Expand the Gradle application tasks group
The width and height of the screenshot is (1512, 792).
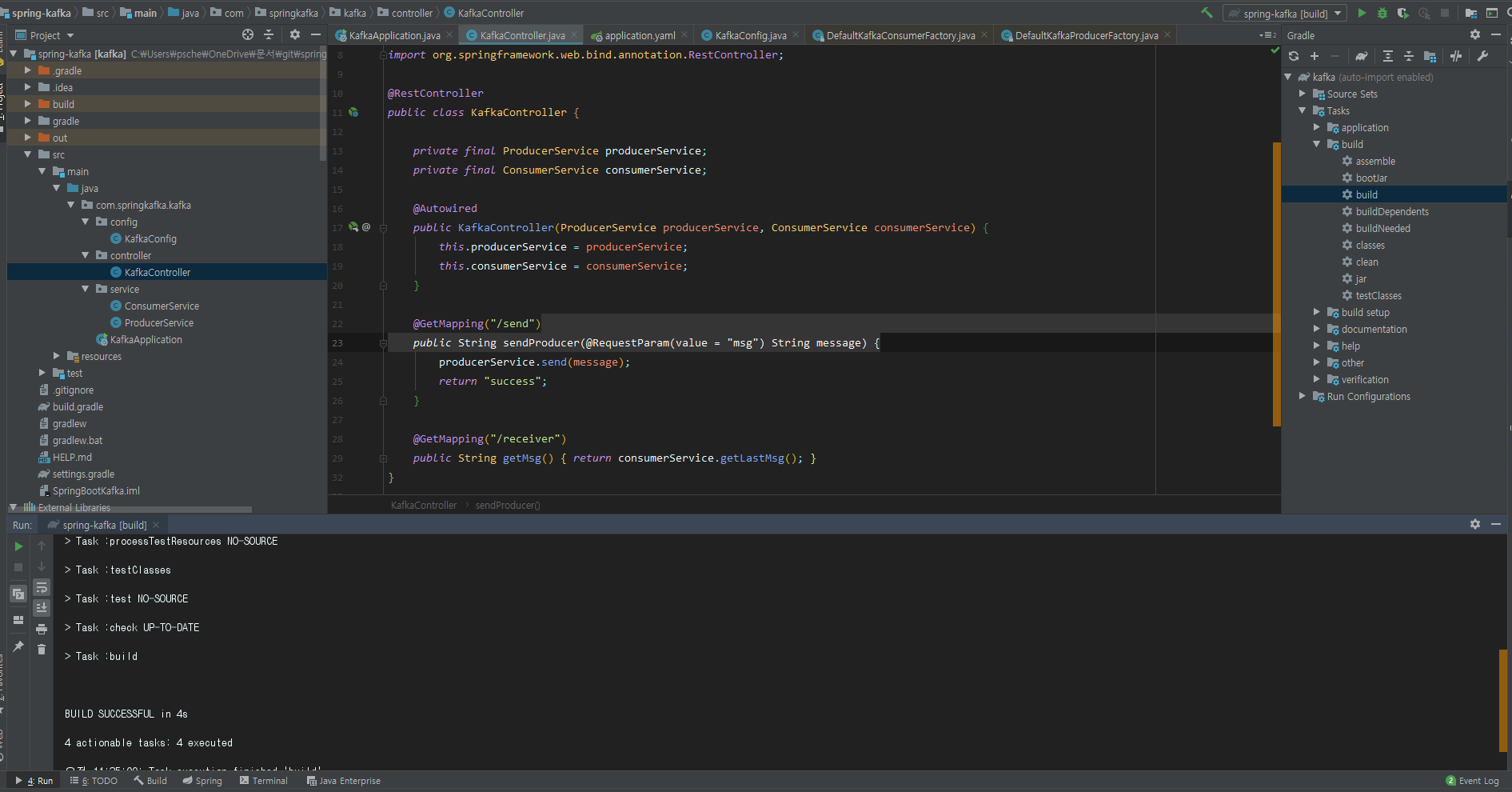[1317, 127]
